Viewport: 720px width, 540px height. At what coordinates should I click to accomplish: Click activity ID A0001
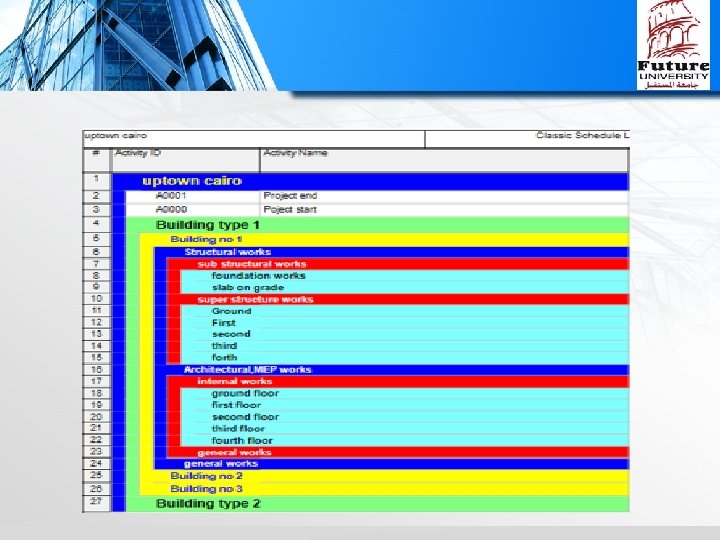pos(171,196)
